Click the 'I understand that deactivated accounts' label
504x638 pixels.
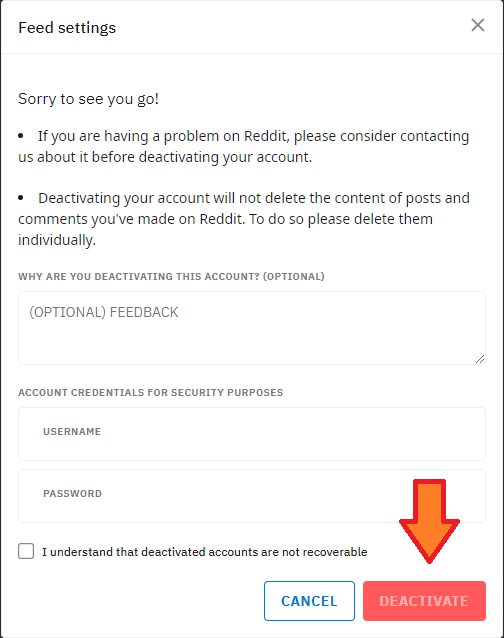tap(205, 552)
